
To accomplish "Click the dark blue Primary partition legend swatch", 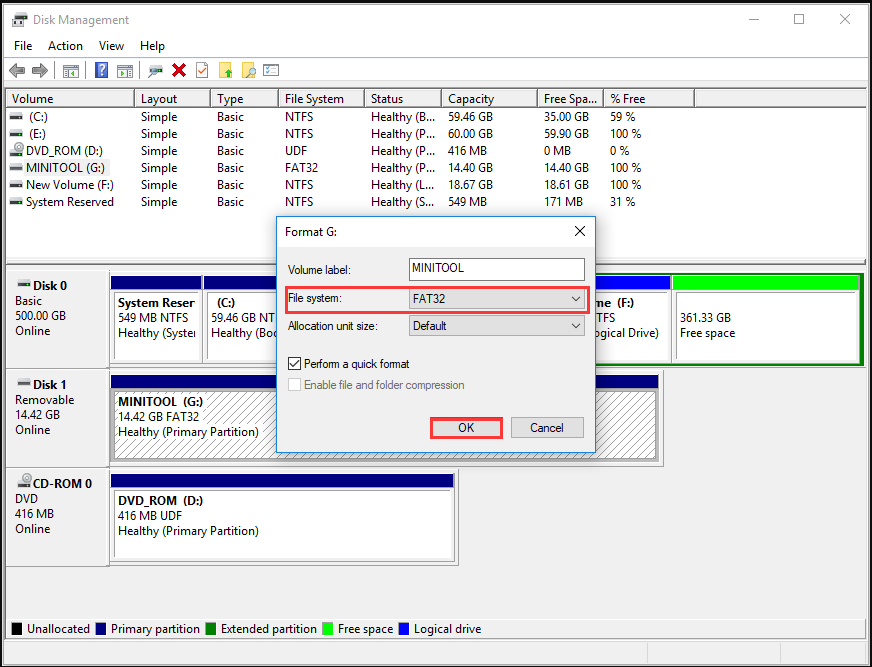I will point(101,629).
